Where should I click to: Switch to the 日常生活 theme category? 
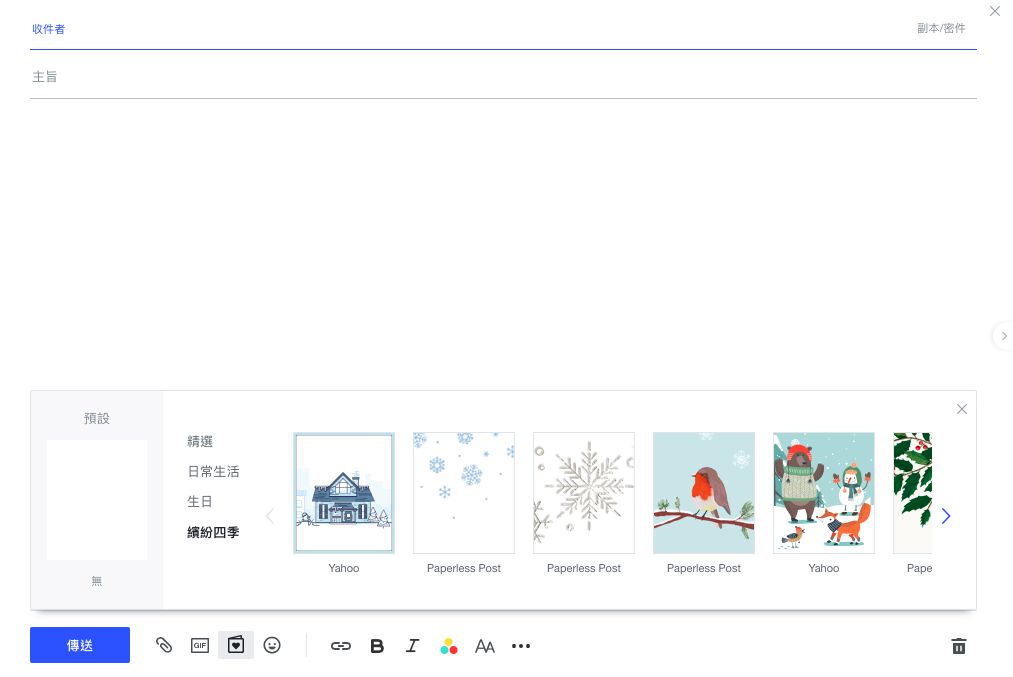click(x=213, y=471)
